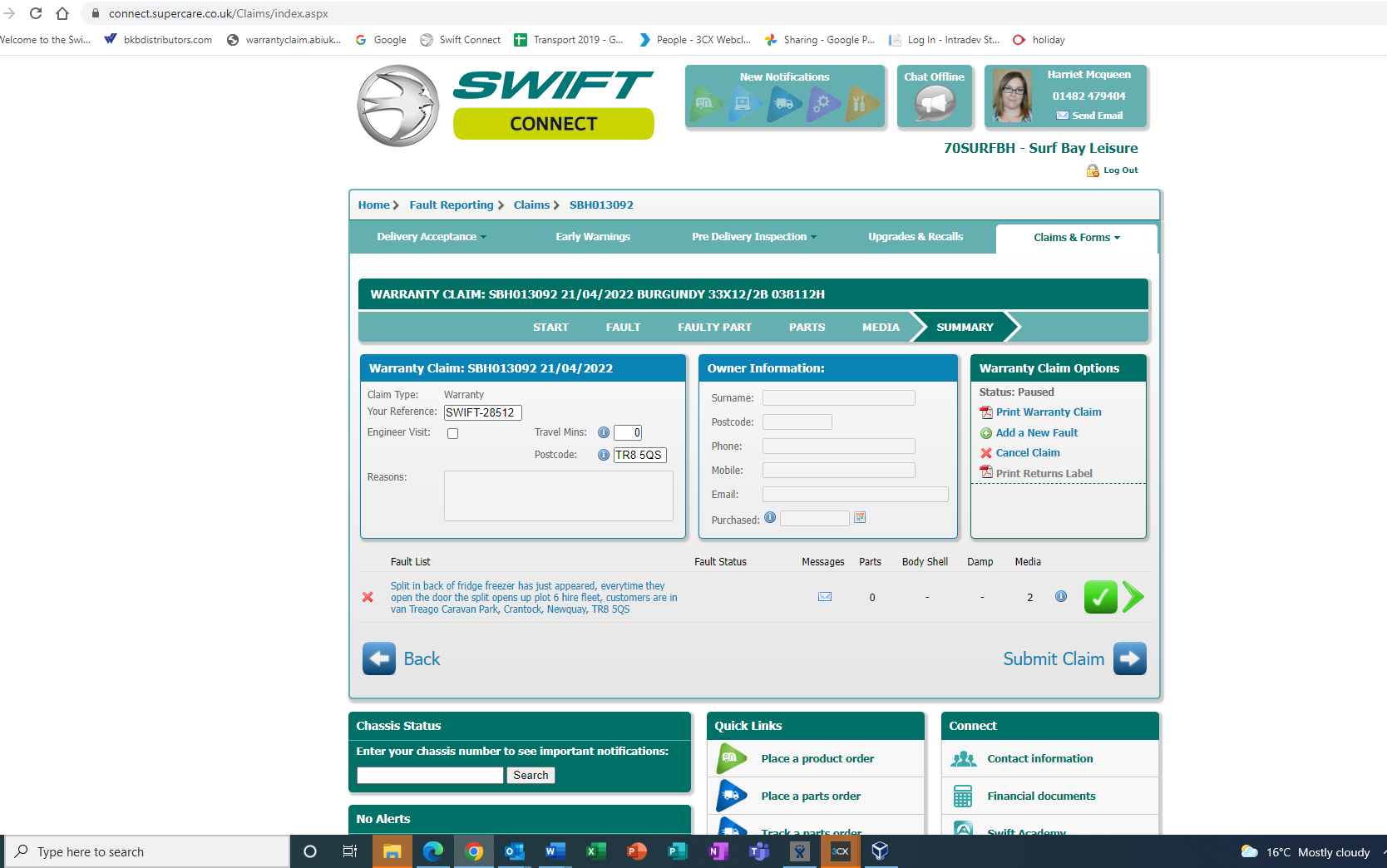Click in the owner Email field

(x=856, y=495)
